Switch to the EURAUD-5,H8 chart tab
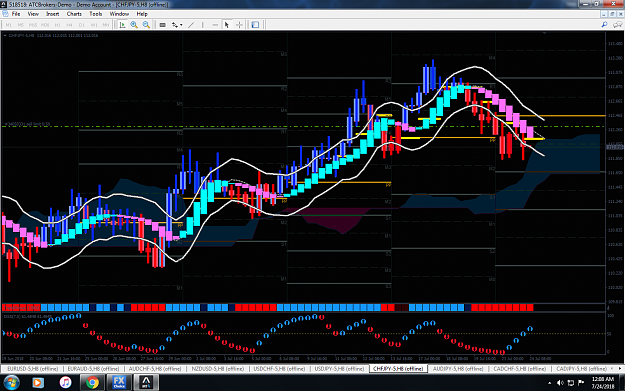The width and height of the screenshot is (625, 391). pyautogui.click(x=93, y=369)
